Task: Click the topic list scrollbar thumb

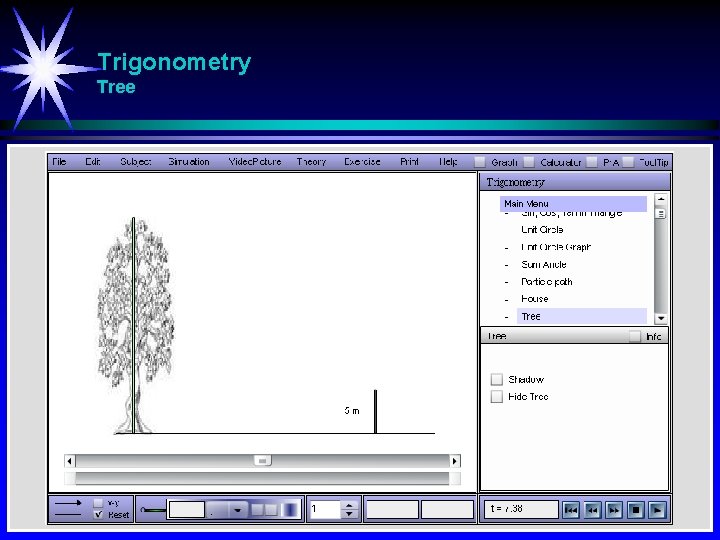Action: (x=661, y=214)
